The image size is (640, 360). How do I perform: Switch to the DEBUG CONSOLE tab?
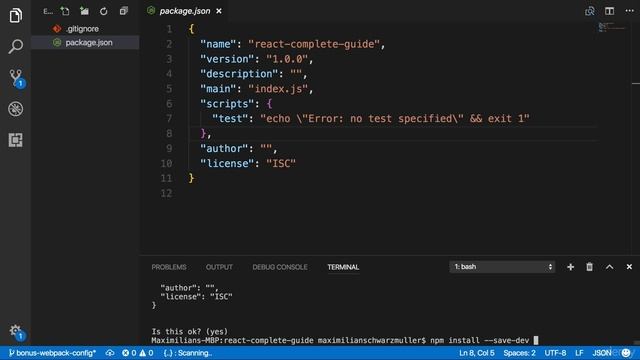[280, 267]
